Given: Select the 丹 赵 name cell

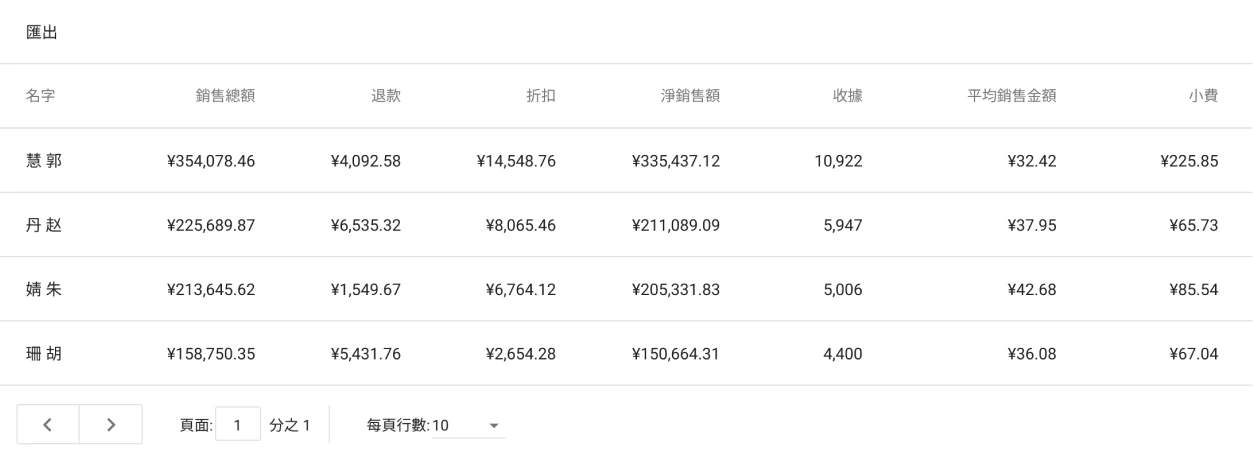Looking at the screenshot, I should pos(44,225).
